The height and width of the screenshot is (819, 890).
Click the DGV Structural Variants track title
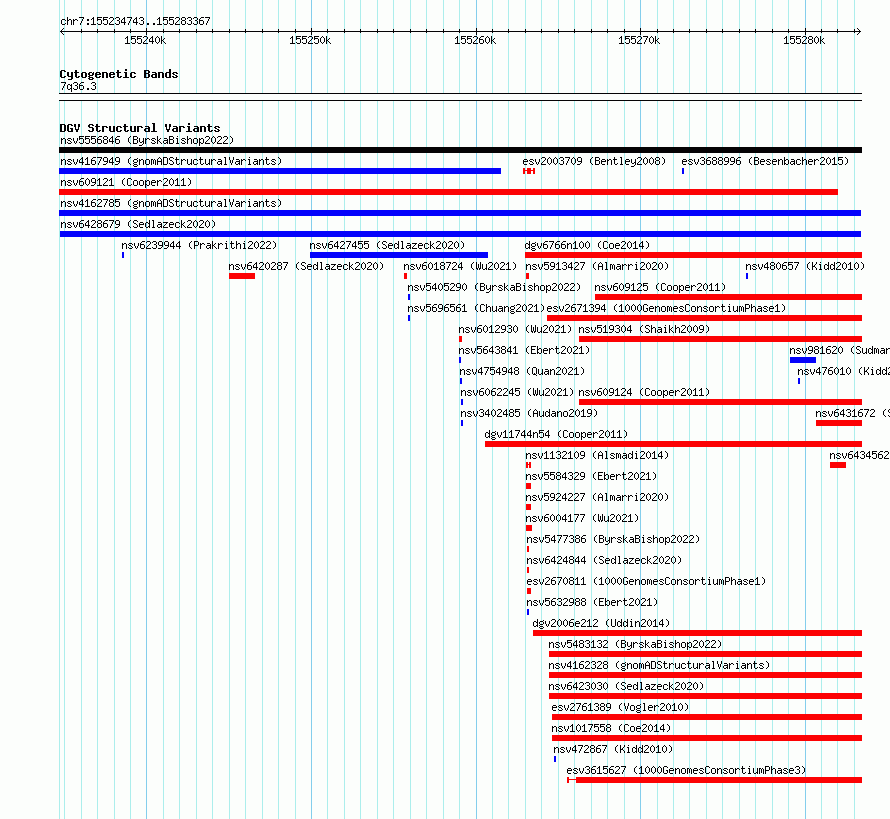(x=140, y=128)
